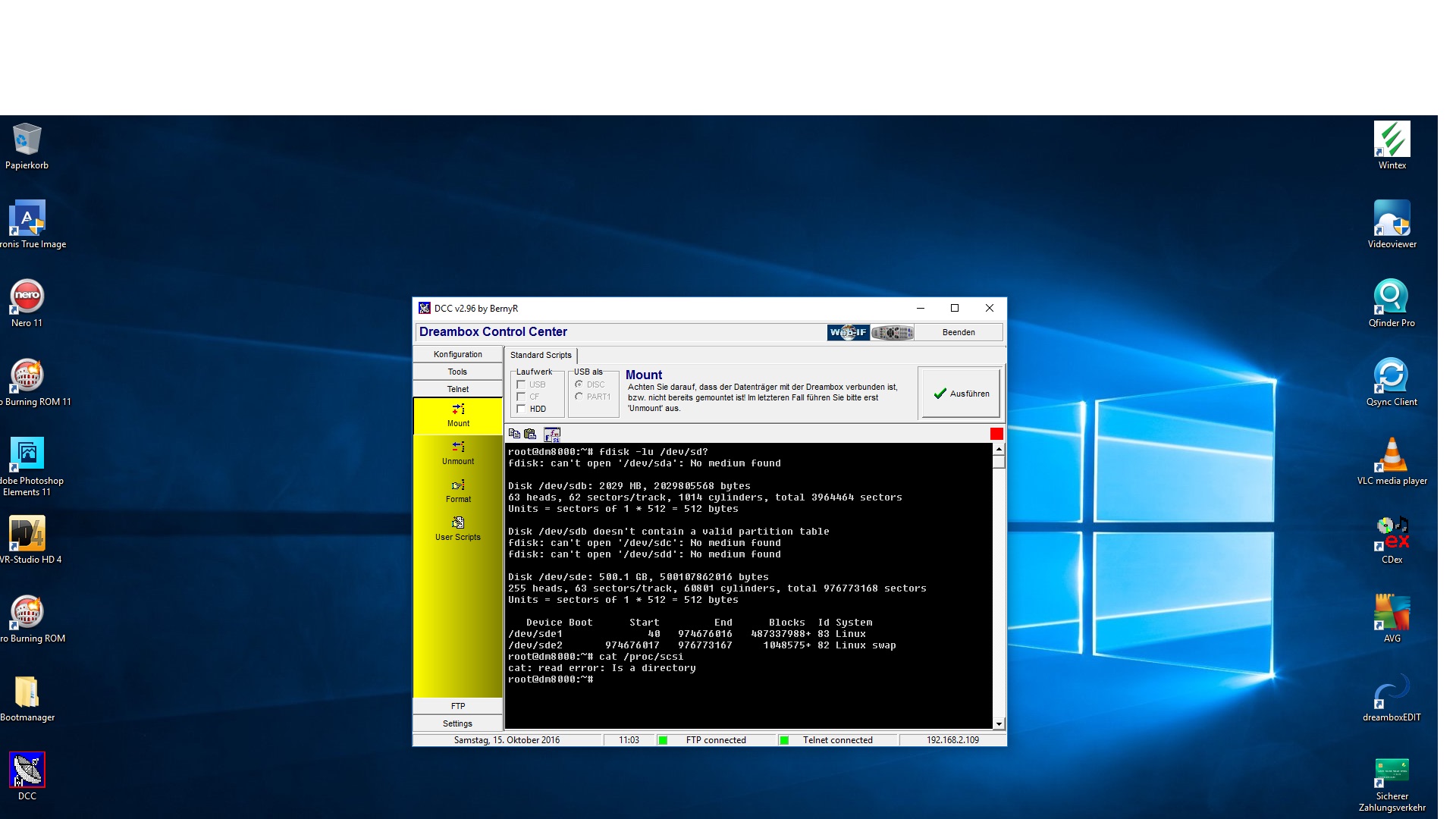Image resolution: width=1456 pixels, height=819 pixels.
Task: Click the function keys icon above the terminal
Action: 552,435
